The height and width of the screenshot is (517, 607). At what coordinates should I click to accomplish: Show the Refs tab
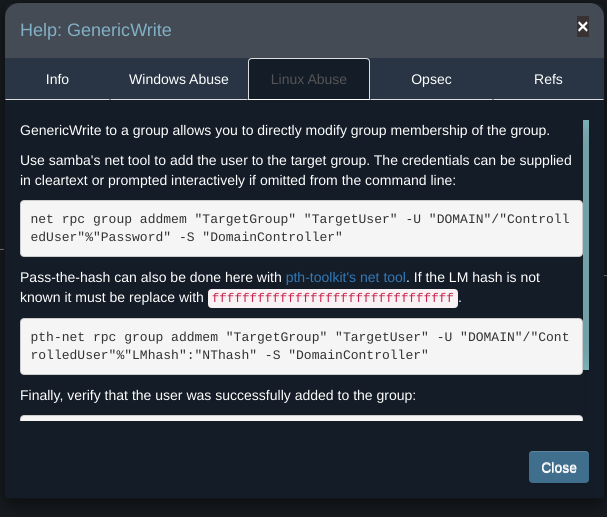pyautogui.click(x=548, y=79)
